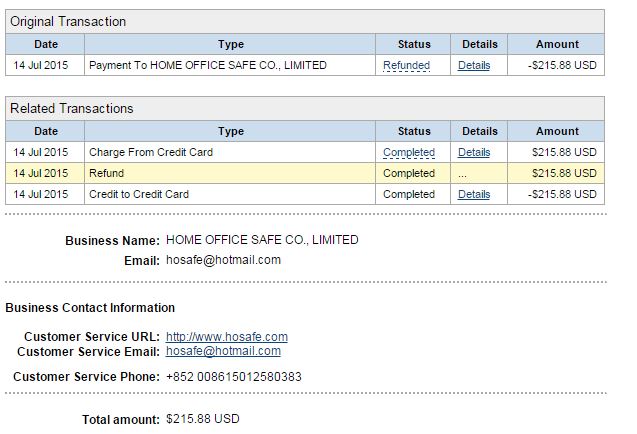Select the Refund type cell in highlighted row
The height and width of the screenshot is (434, 637).
[x=107, y=174]
